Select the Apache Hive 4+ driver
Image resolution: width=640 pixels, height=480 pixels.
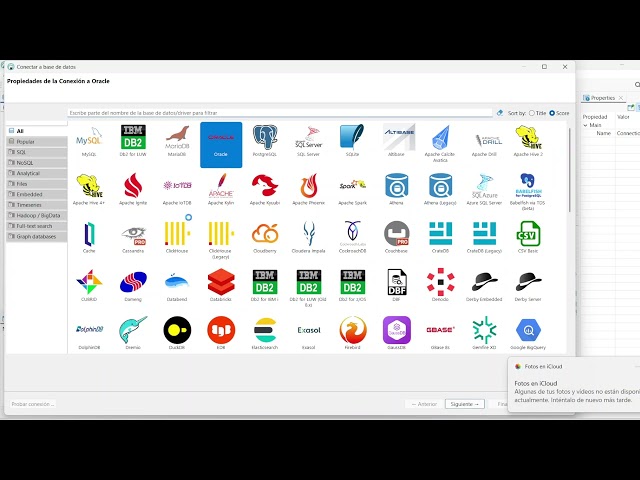tap(89, 189)
